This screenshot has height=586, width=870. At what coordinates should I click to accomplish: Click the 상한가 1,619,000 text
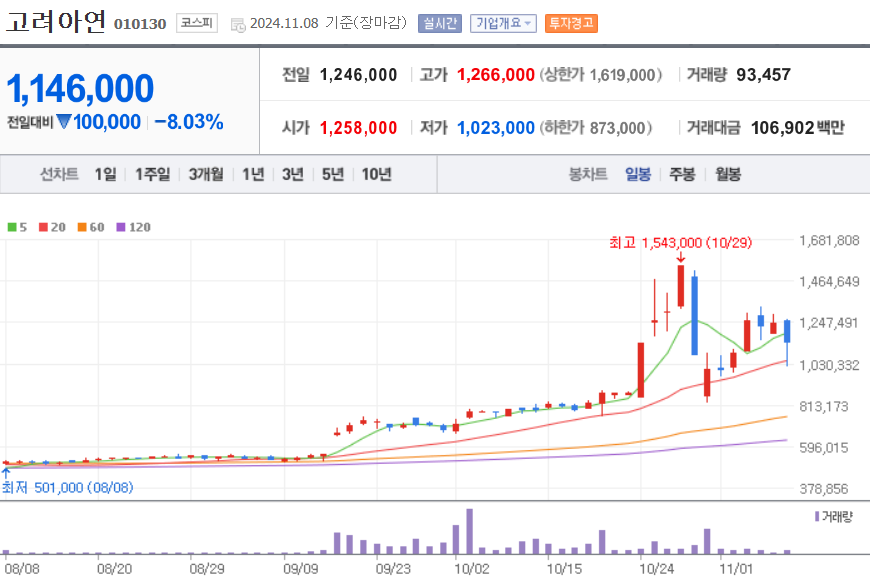pos(601,74)
